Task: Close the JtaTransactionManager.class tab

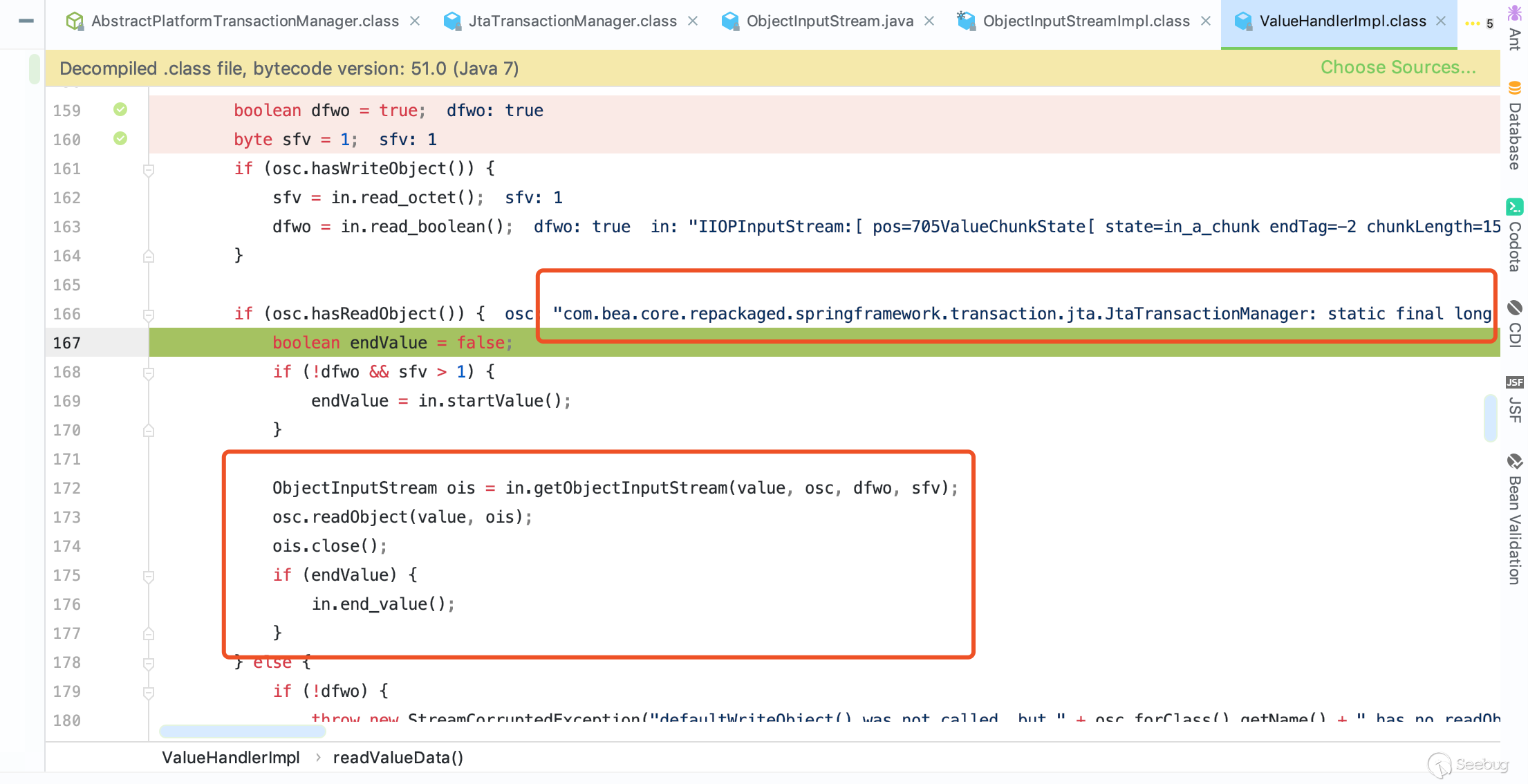Action: pyautogui.click(x=693, y=21)
